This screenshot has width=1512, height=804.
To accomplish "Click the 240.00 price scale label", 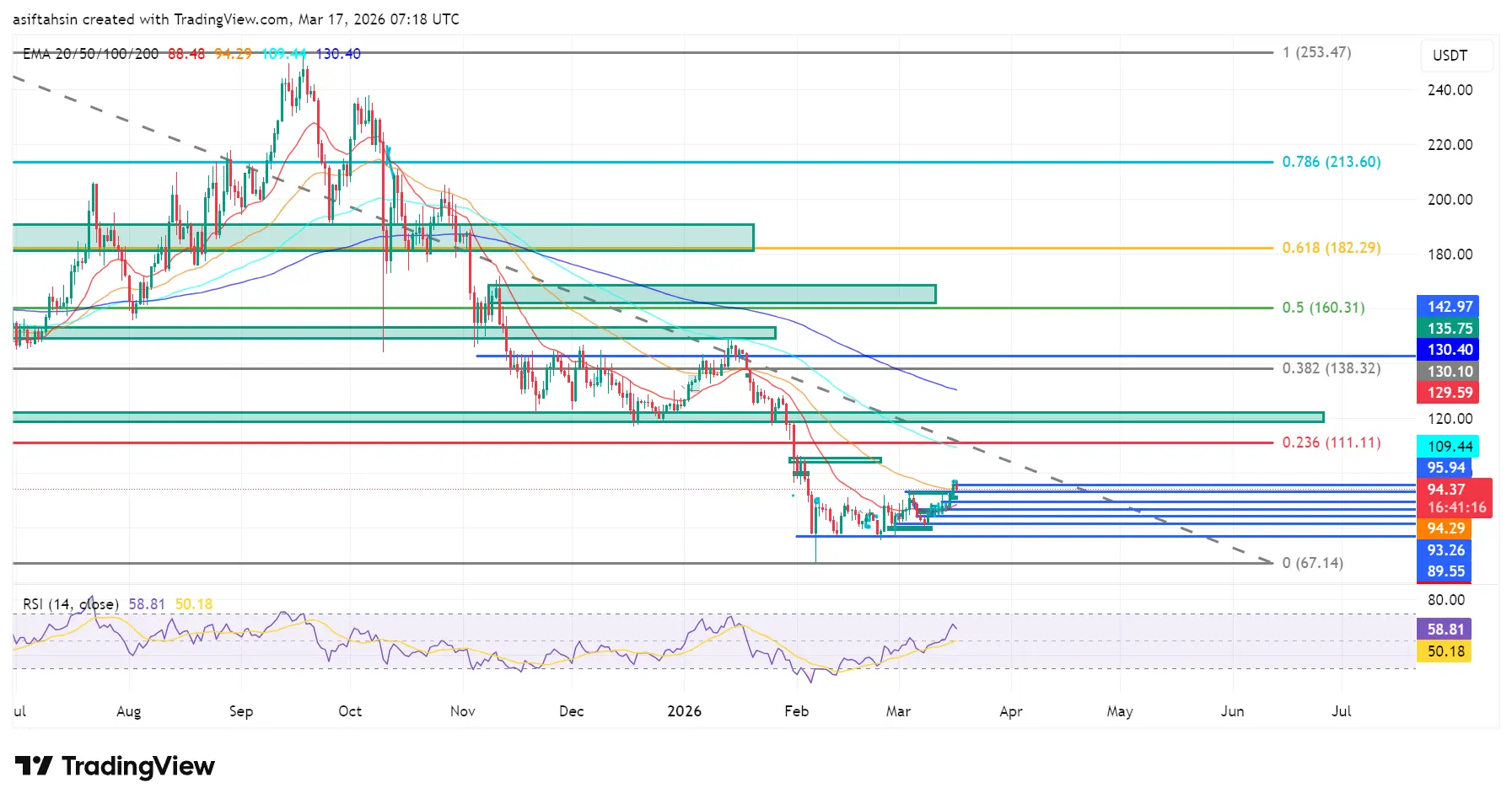I will 1450,90.
